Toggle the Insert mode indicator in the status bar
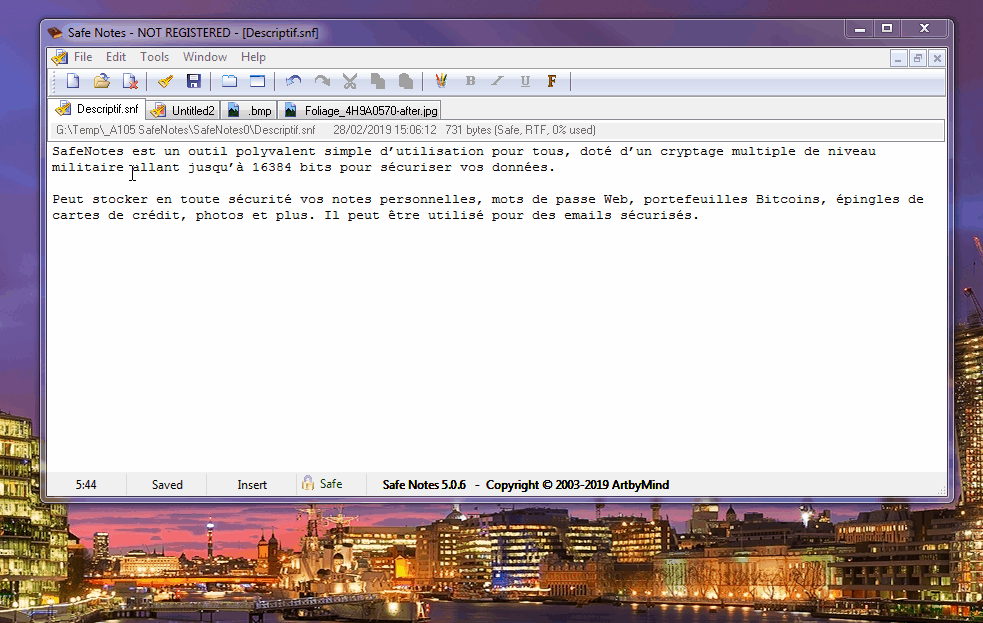This screenshot has width=983, height=623. (252, 484)
